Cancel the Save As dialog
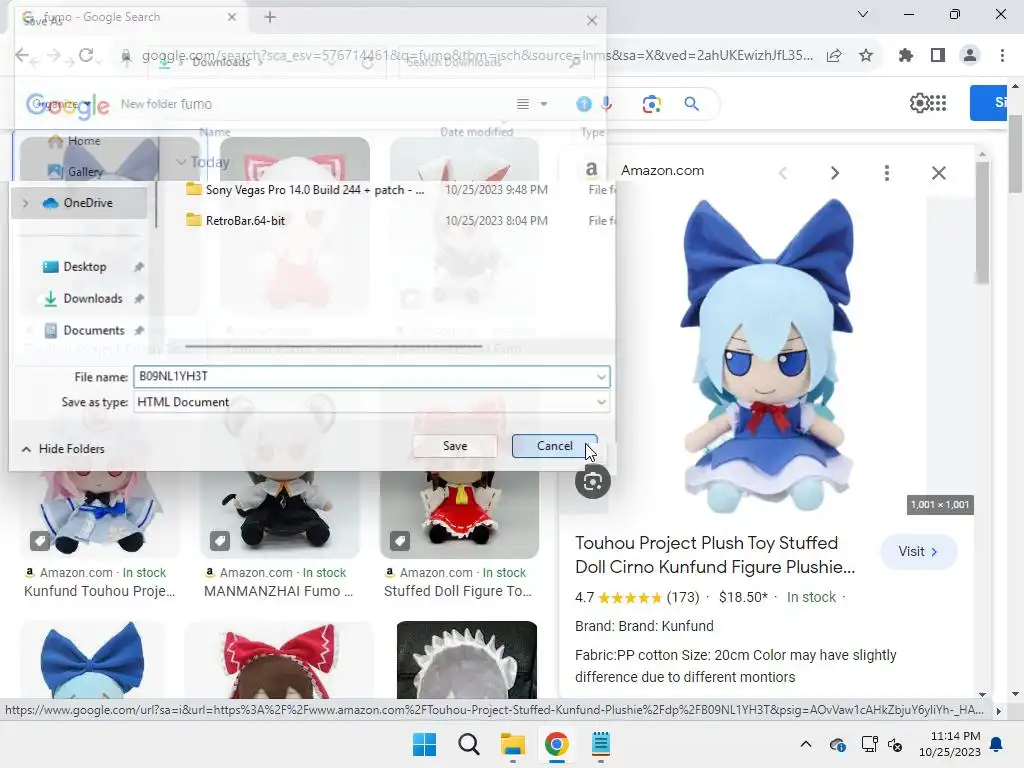Screen dimensions: 1024x768 (554, 446)
